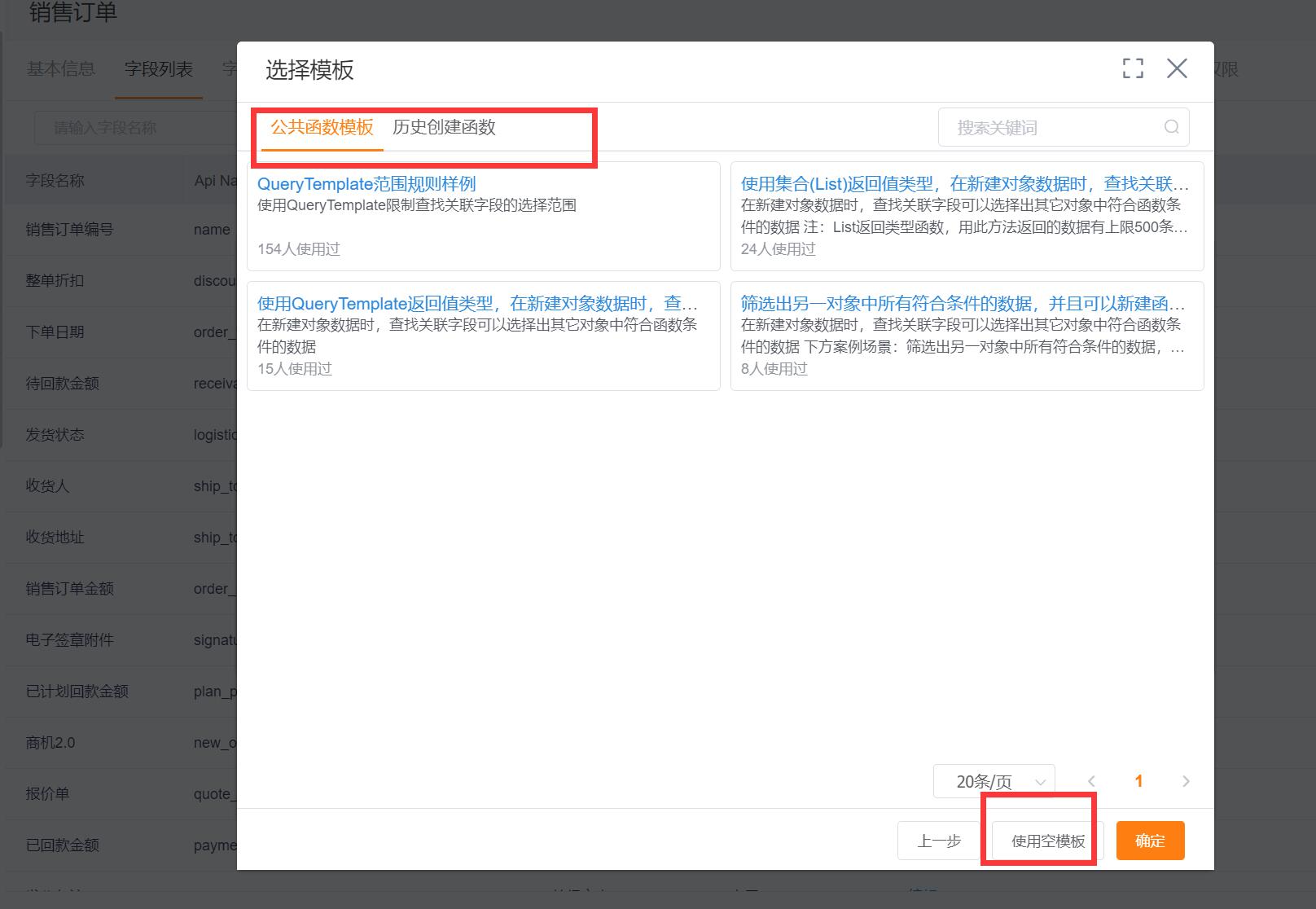
Task: Go to the next page arrow
Action: [x=1186, y=781]
